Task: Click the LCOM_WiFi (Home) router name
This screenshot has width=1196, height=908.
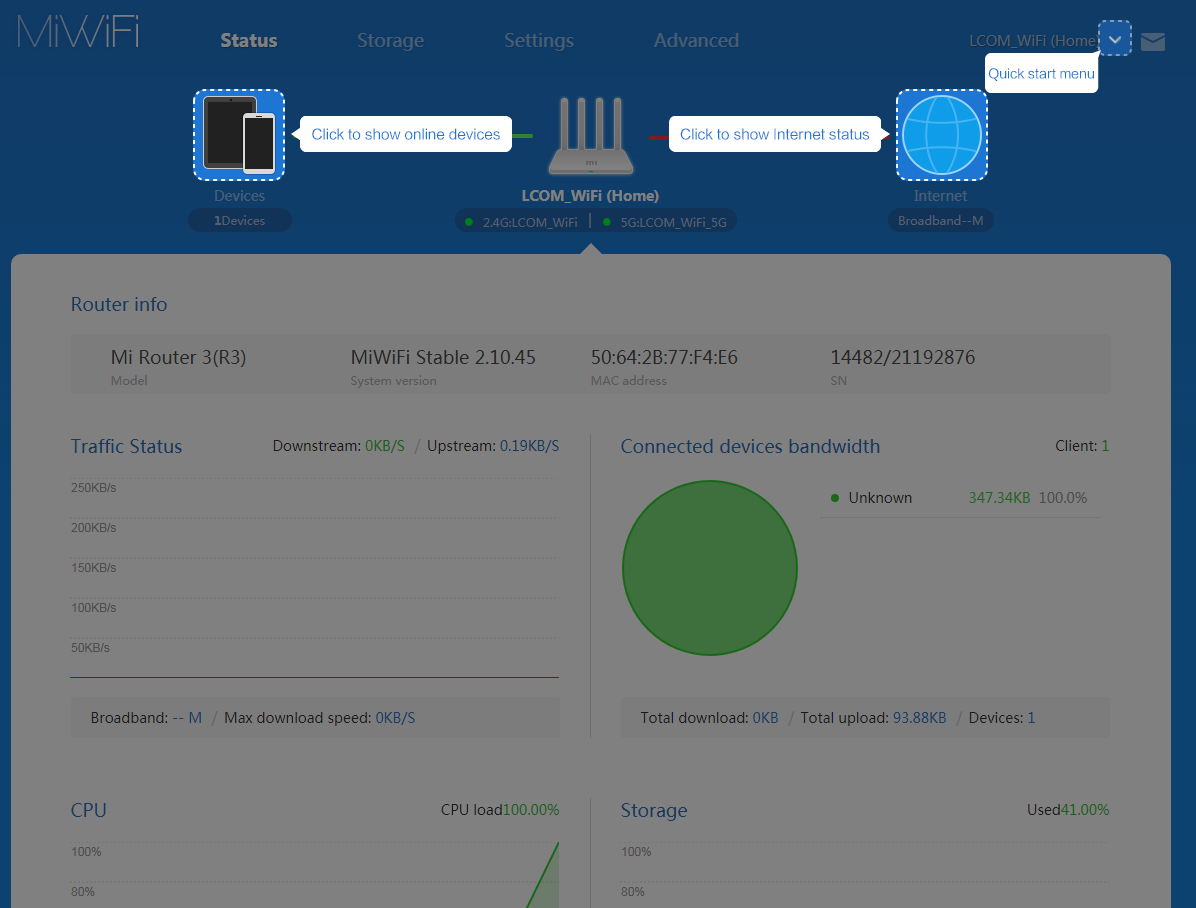Action: tap(590, 196)
